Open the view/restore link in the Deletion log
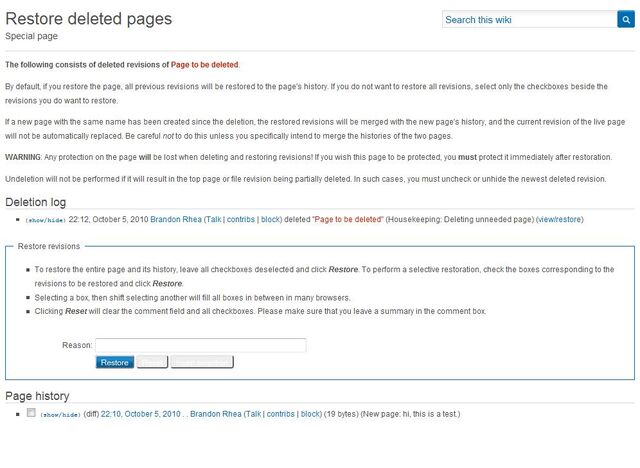 (560, 219)
